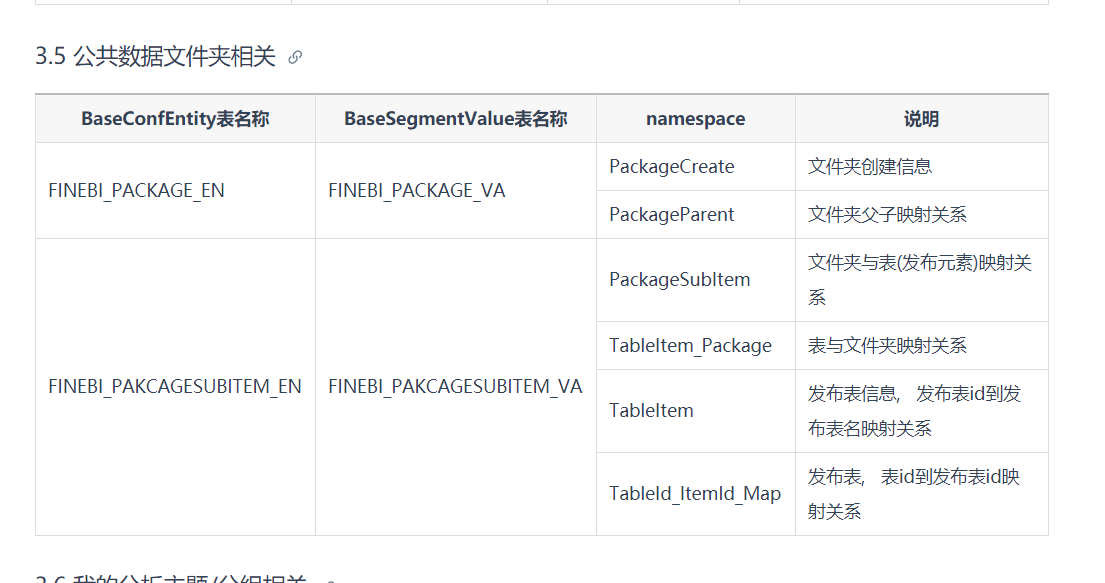The image size is (1105, 583).
Task: Click the TableItem_Package namespace cell
Action: 696,346
